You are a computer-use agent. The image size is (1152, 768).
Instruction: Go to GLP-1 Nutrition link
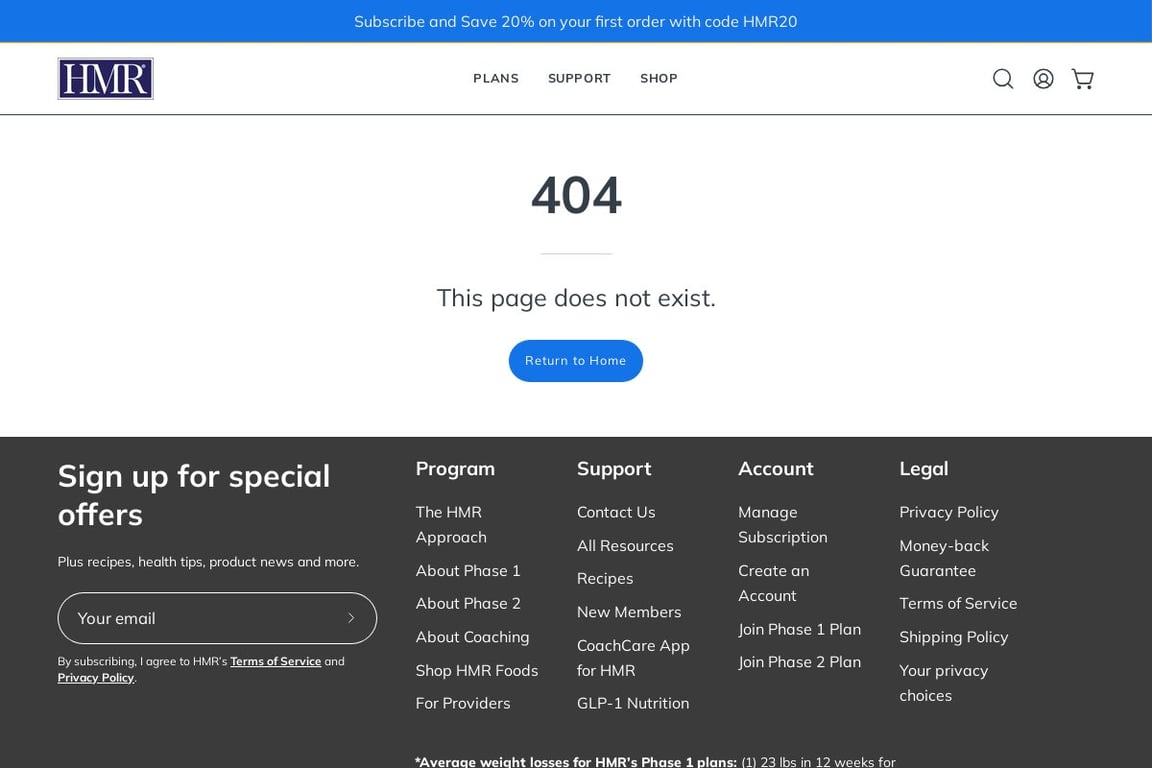[633, 703]
